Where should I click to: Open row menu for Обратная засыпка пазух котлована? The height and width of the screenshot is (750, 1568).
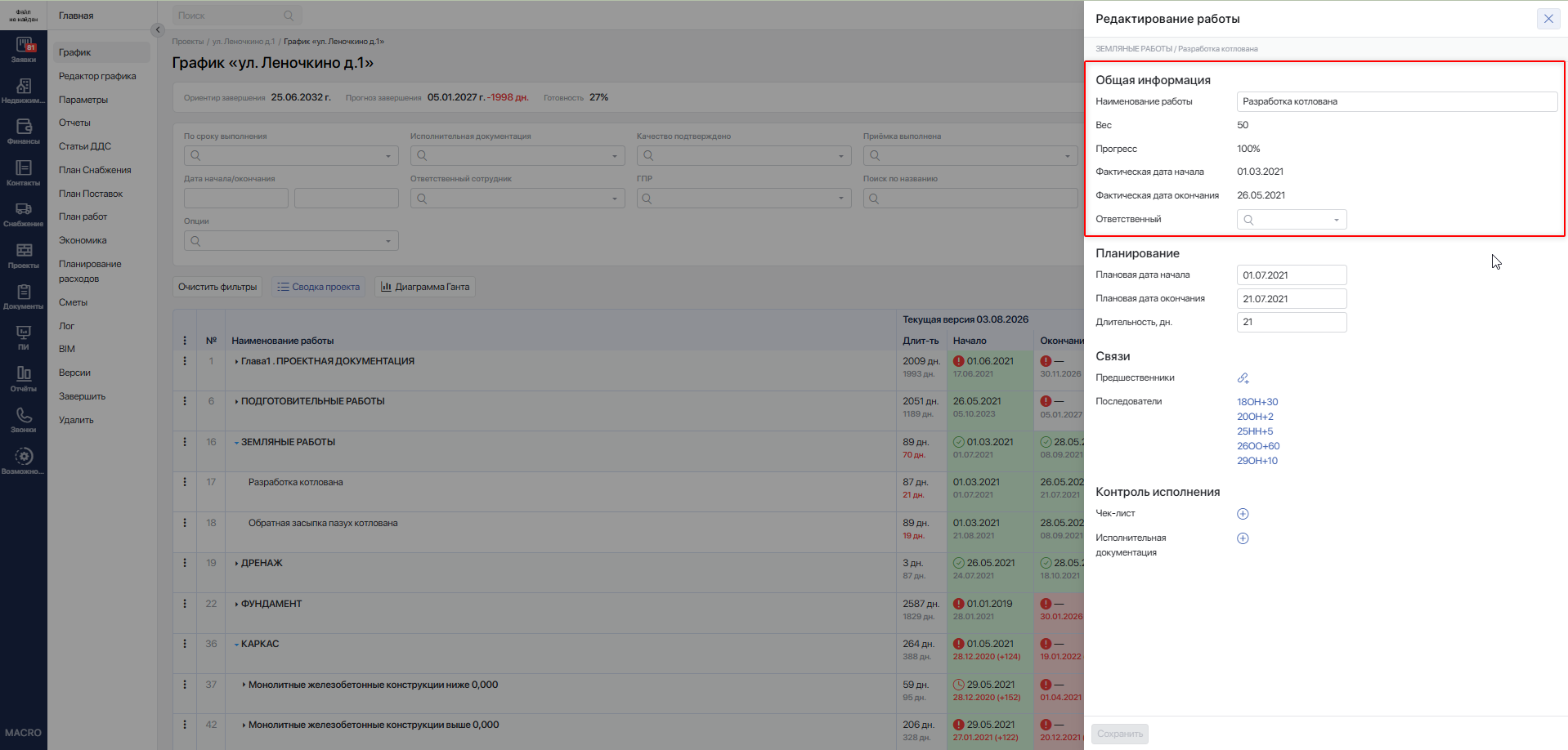(185, 523)
